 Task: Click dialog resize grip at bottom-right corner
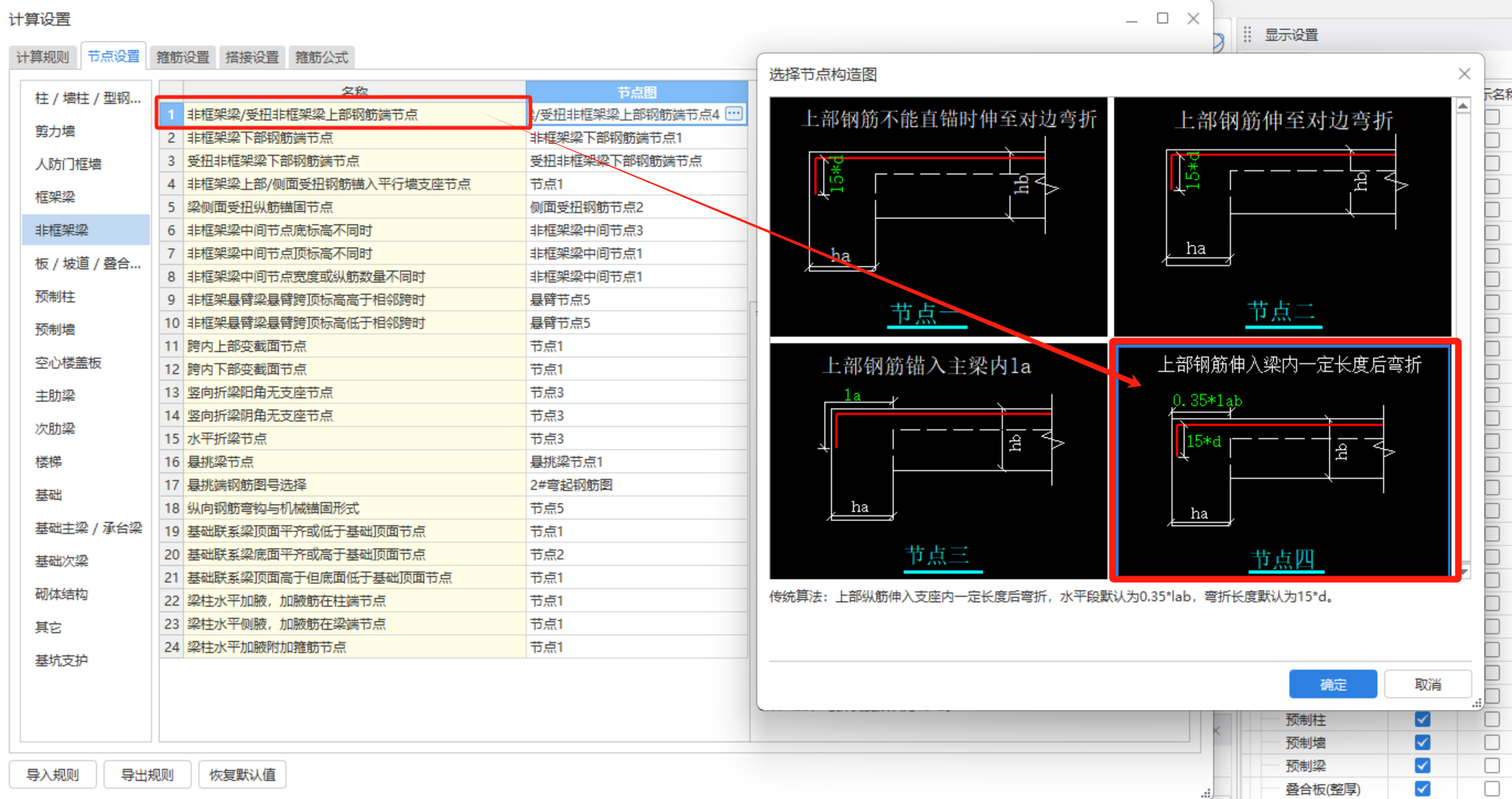point(1477,703)
